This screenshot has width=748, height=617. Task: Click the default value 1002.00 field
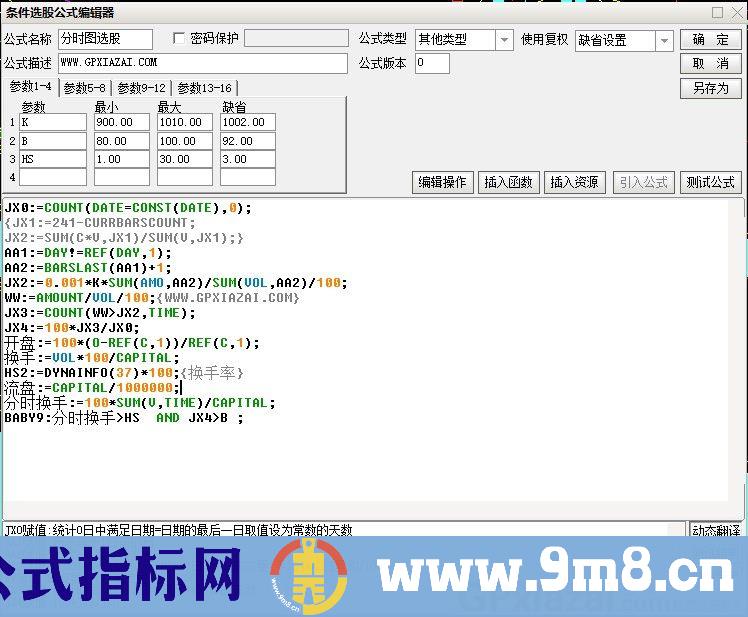pos(248,122)
